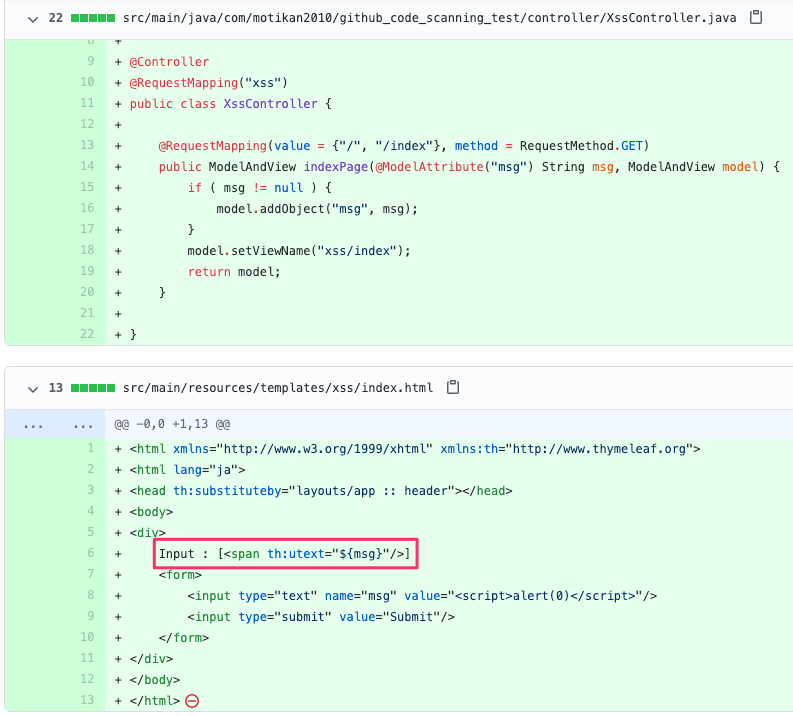Copy the xss/index.html file path
The image size is (793, 716).
tap(453, 387)
